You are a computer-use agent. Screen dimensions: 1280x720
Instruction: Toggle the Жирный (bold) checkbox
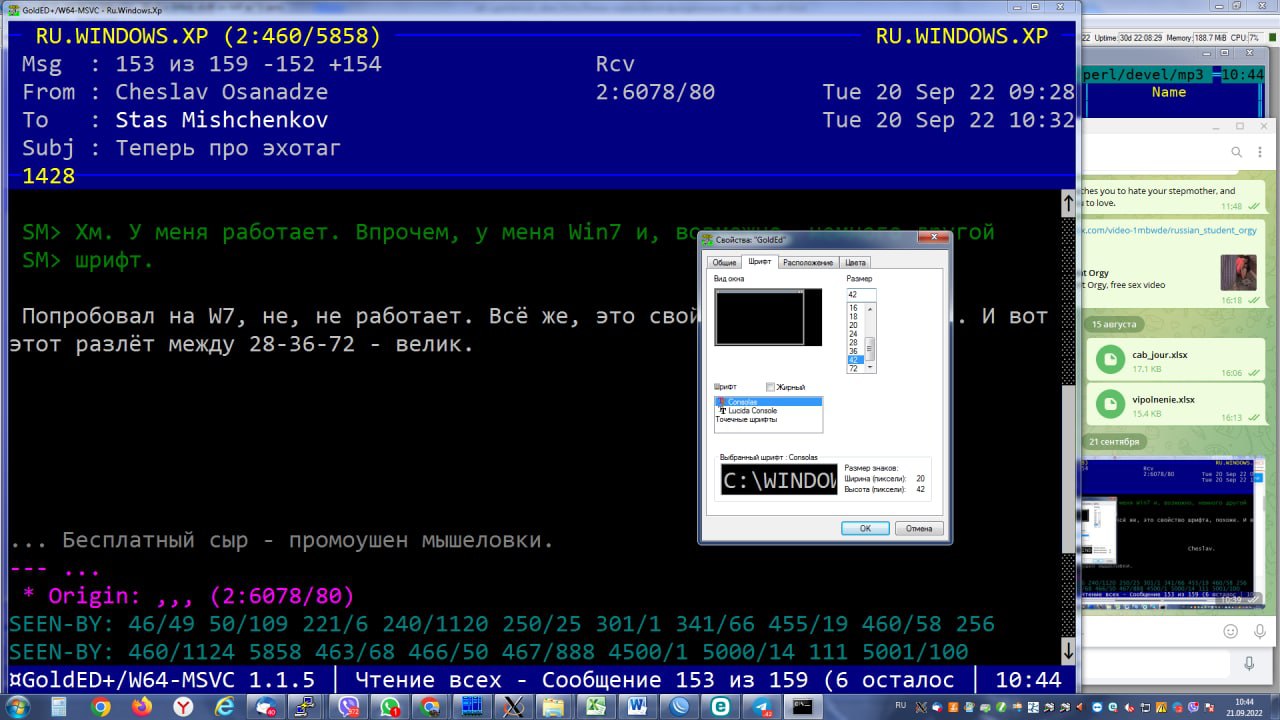click(771, 387)
